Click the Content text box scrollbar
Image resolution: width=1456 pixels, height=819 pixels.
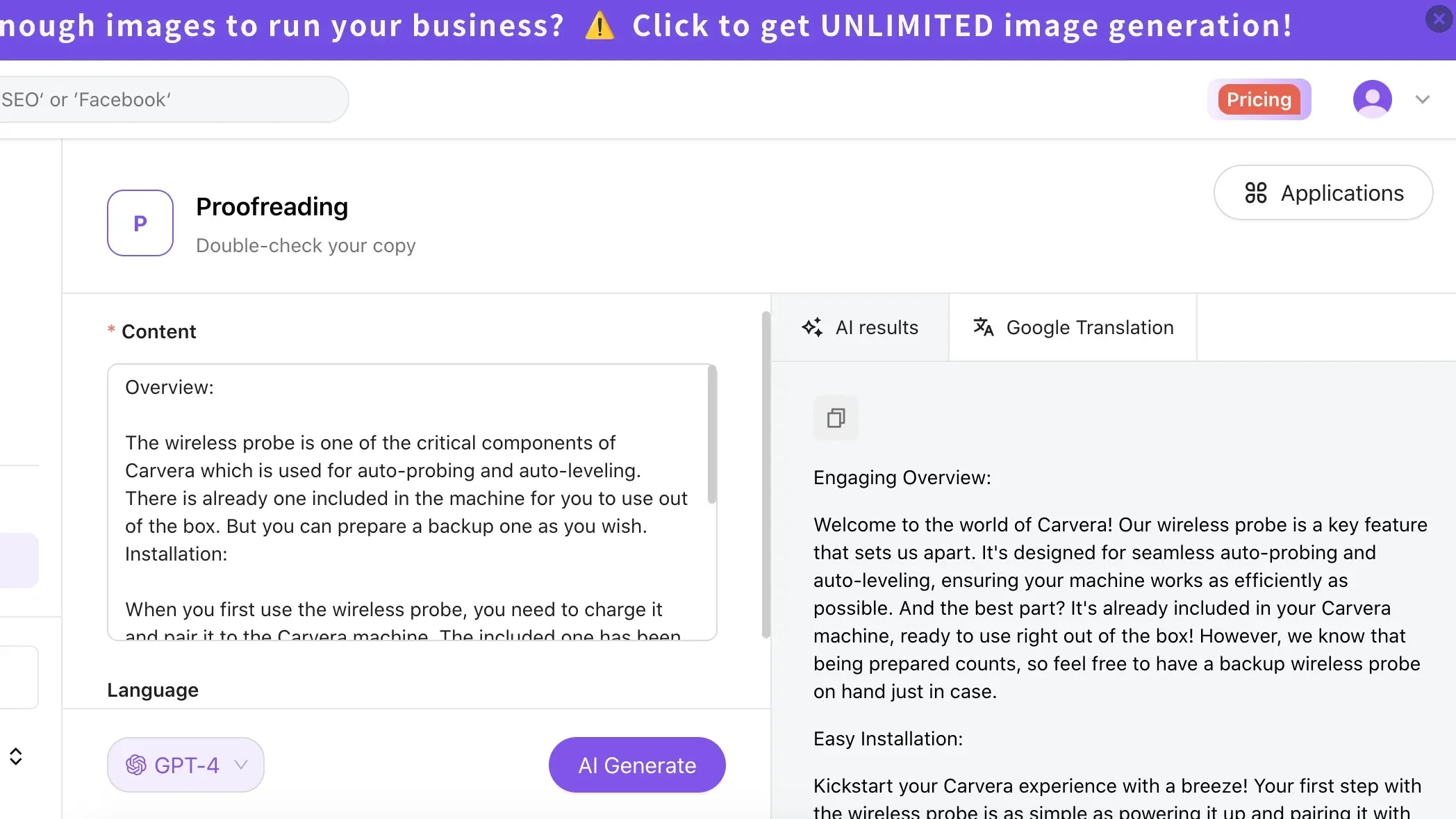coord(711,436)
